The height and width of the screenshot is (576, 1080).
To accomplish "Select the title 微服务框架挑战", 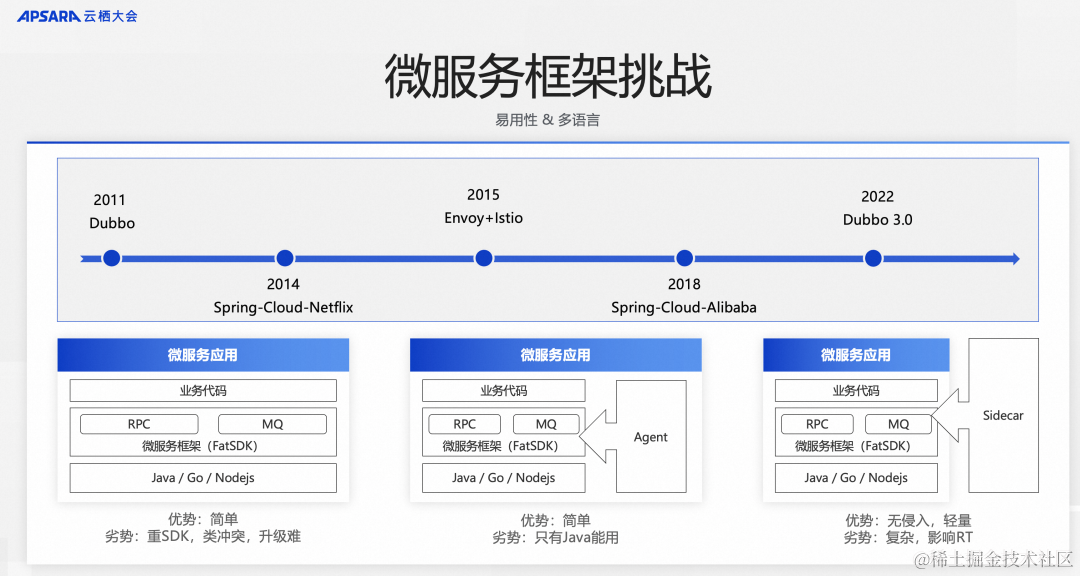I will coord(548,76).
